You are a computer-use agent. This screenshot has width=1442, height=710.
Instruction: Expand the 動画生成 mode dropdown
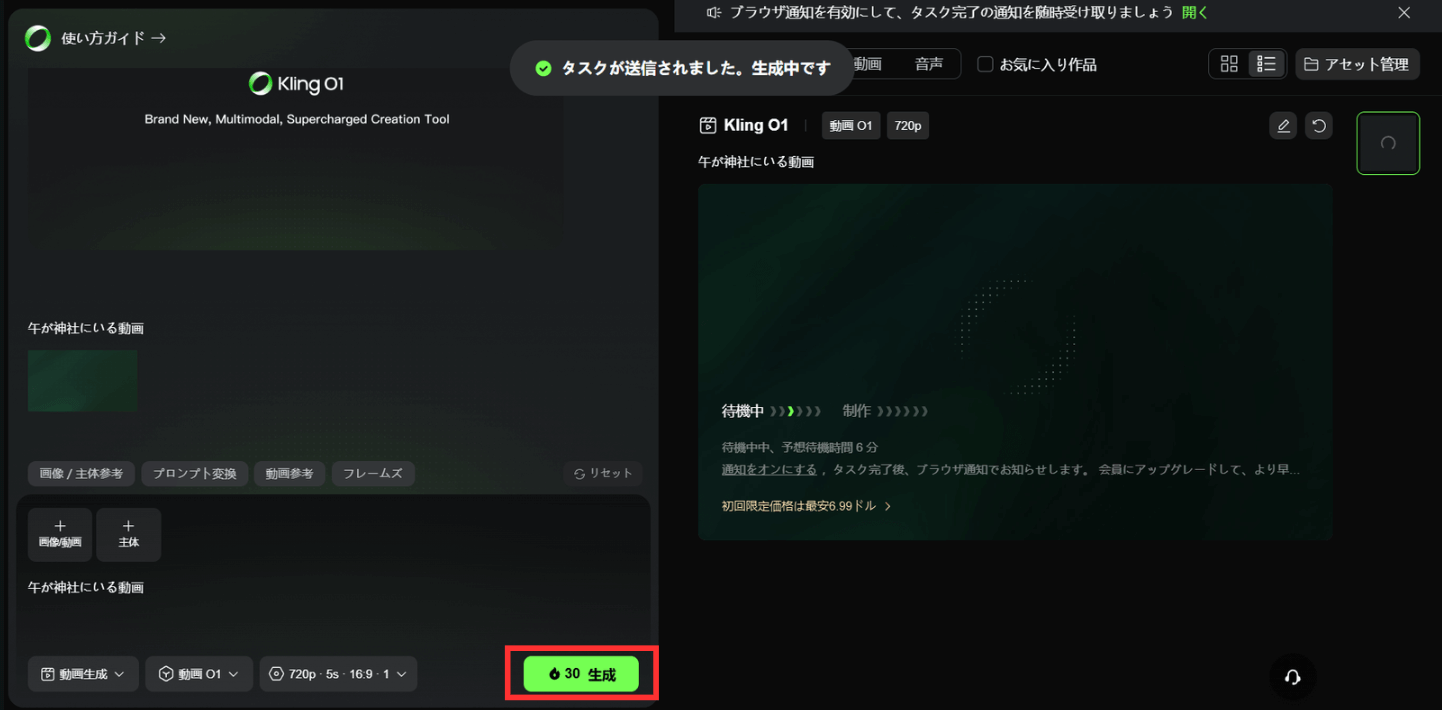83,674
